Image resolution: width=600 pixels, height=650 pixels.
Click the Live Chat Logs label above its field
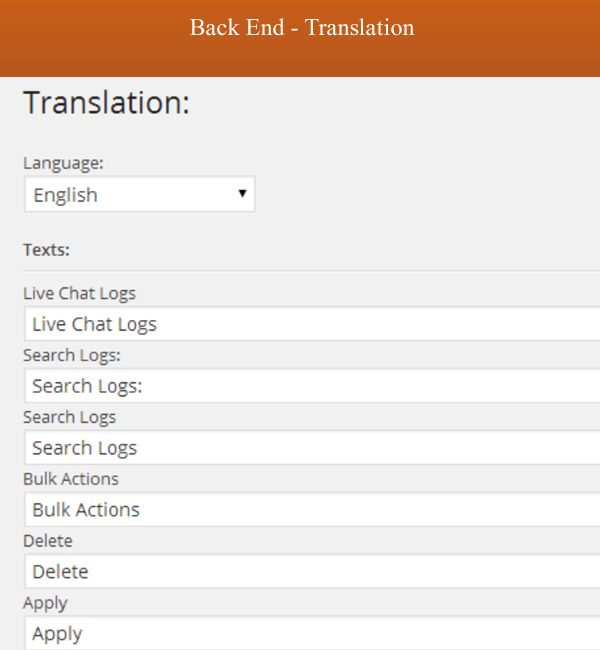pos(79,294)
